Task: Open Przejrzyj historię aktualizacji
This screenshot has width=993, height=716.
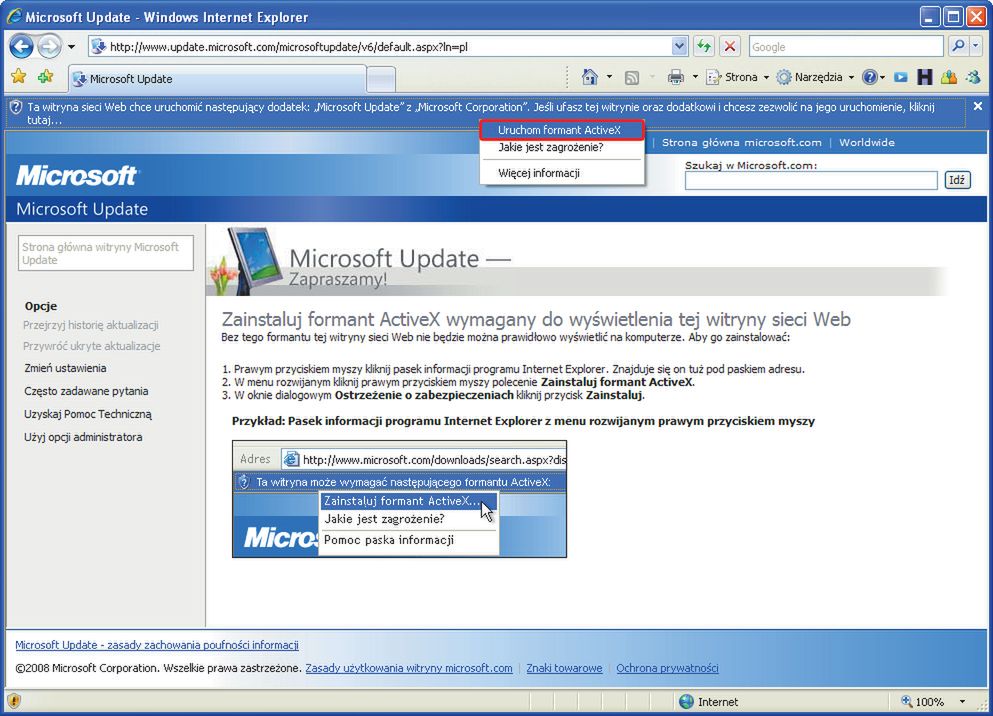Action: [x=91, y=325]
